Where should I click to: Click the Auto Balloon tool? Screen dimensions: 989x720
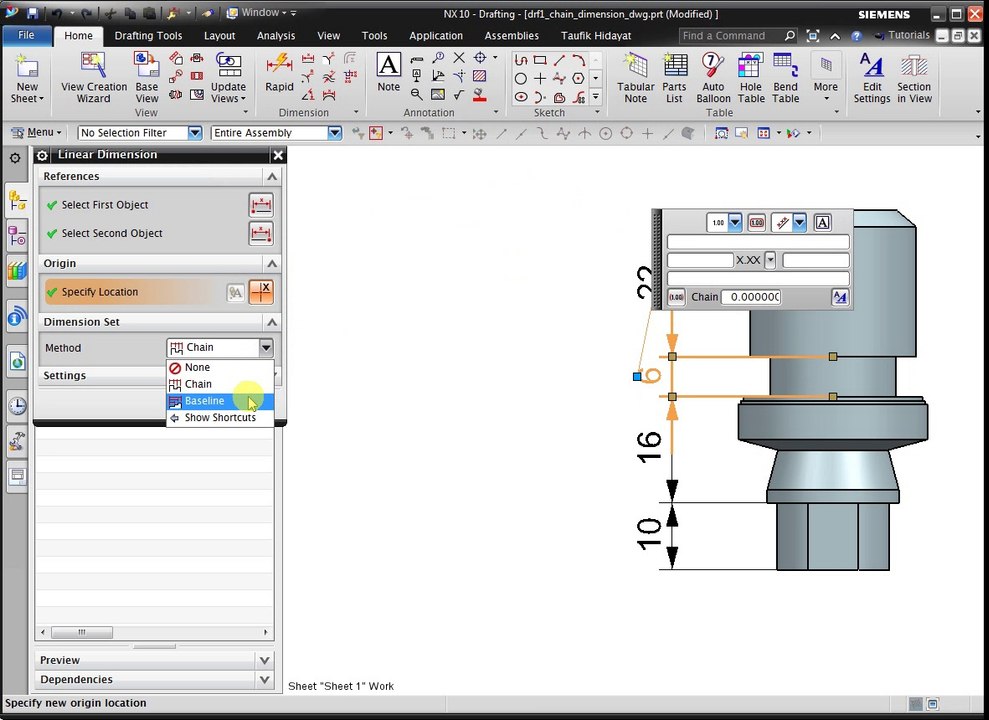pos(713,78)
